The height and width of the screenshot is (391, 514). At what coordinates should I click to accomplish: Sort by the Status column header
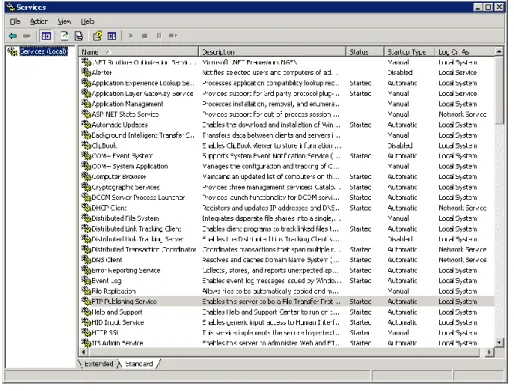(x=365, y=52)
